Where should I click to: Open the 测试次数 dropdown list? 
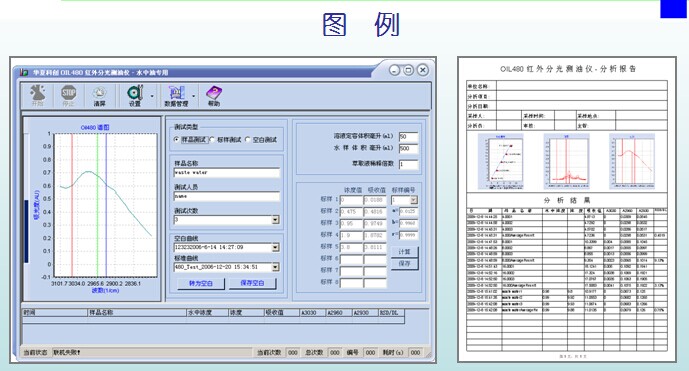click(x=276, y=220)
